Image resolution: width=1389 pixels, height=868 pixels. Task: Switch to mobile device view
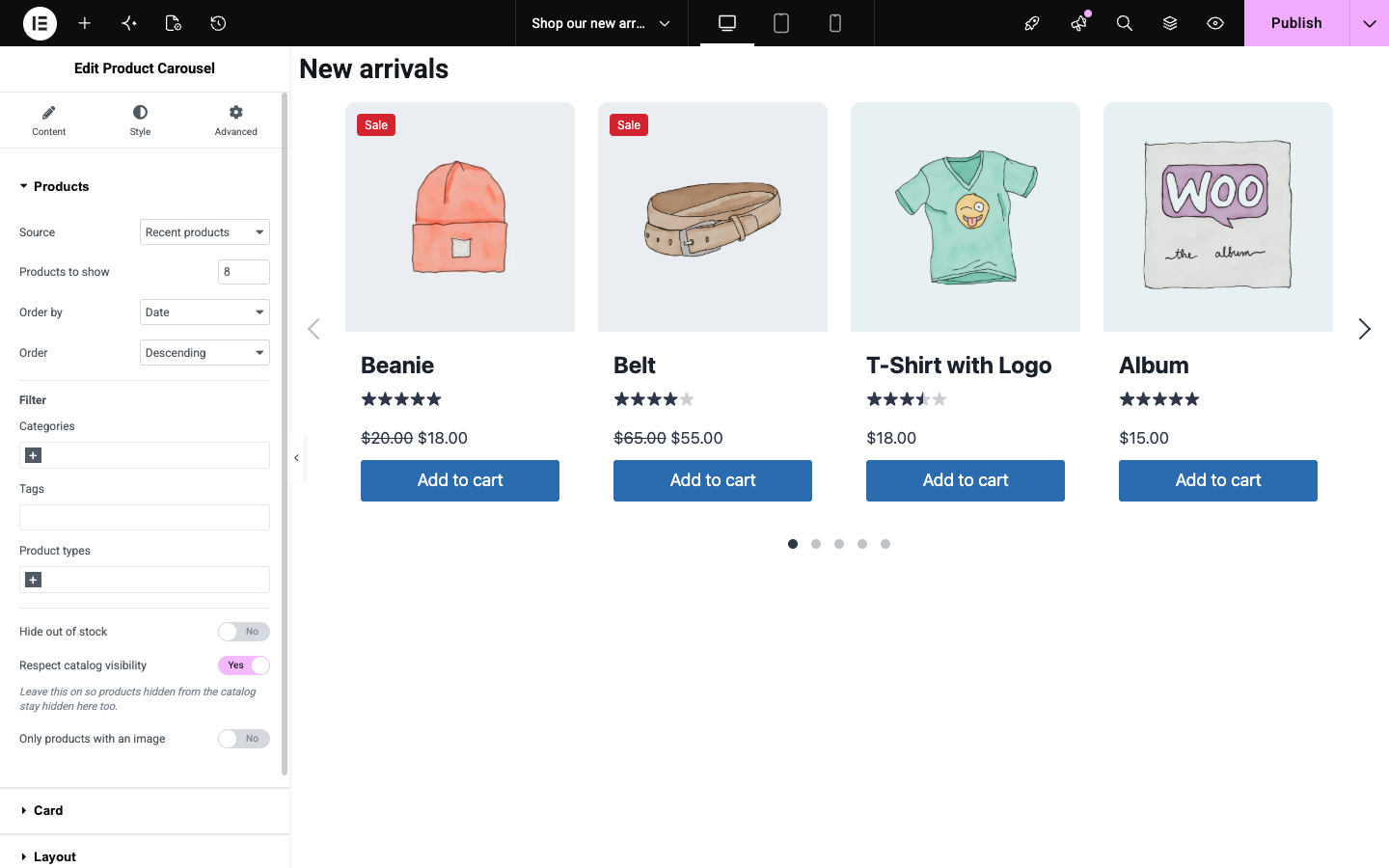(835, 23)
